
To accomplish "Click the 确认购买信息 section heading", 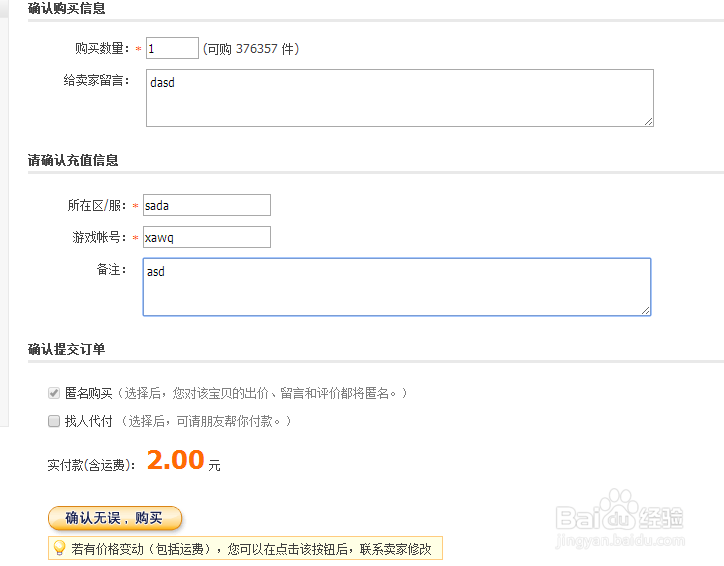I will pyautogui.click(x=66, y=9).
